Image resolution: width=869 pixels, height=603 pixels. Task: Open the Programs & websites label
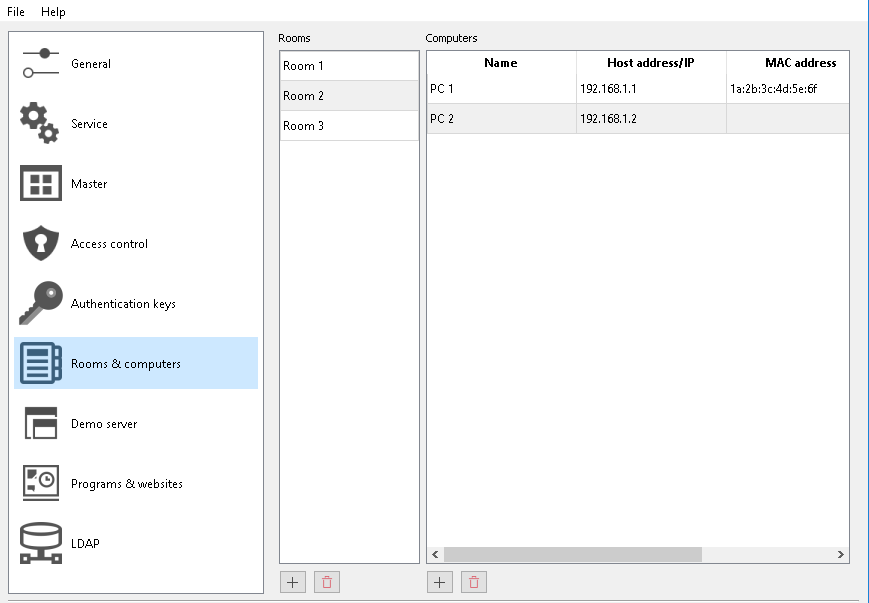point(127,483)
